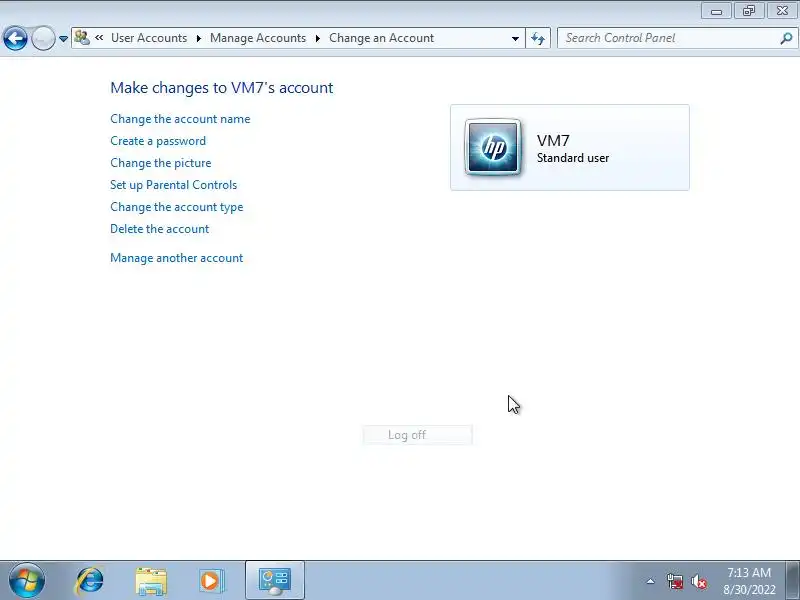Open the address bar history dropdown
The height and width of the screenshot is (600, 800).
pyautogui.click(x=515, y=38)
